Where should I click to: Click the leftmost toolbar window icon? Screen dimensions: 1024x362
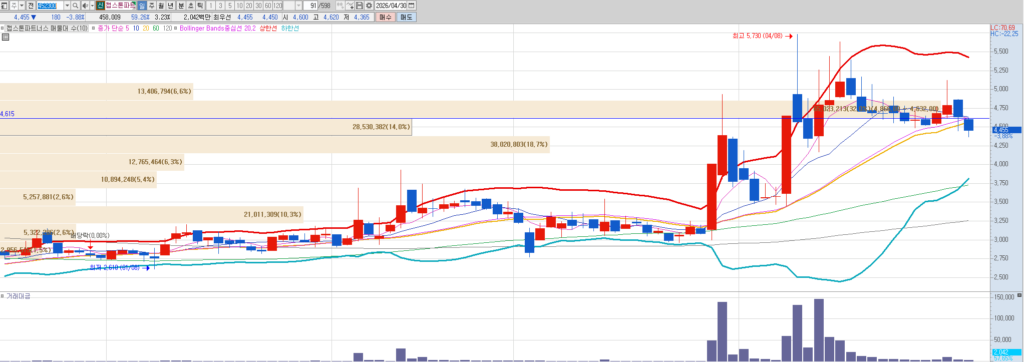click(x=4, y=5)
